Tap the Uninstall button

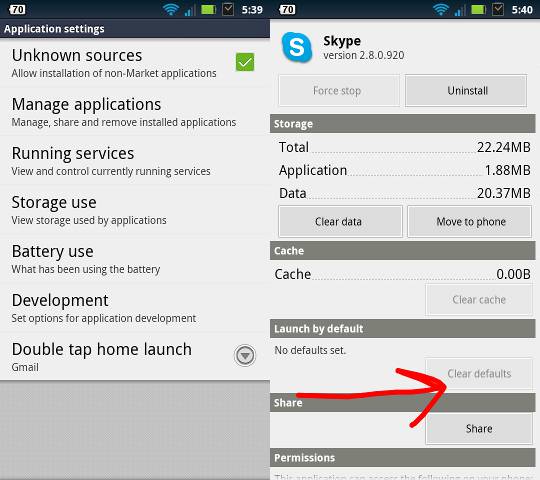click(467, 91)
